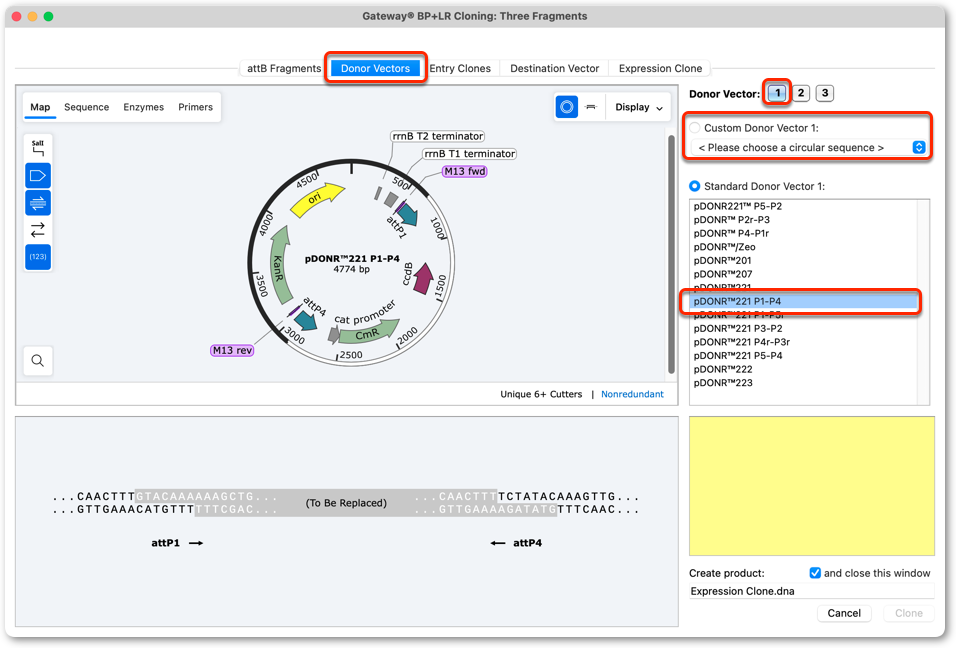Switch to linear map view icon
The height and width of the screenshot is (648, 956).
[591, 107]
